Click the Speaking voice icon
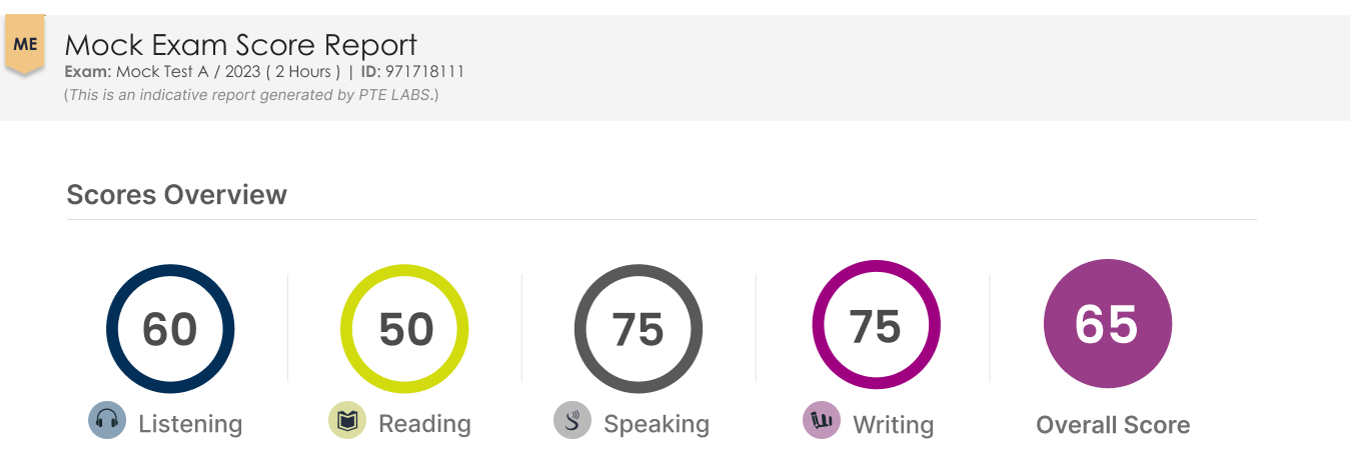This screenshot has height=476, width=1350. point(572,420)
